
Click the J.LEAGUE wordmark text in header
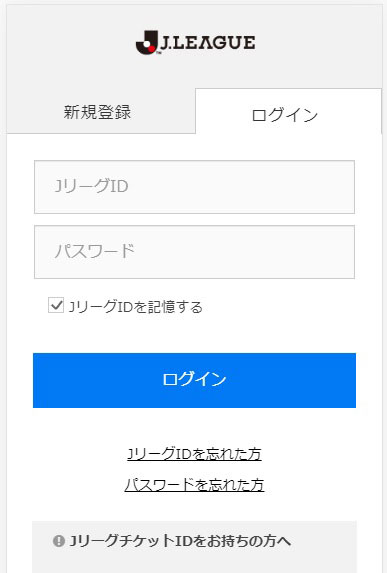click(x=208, y=42)
